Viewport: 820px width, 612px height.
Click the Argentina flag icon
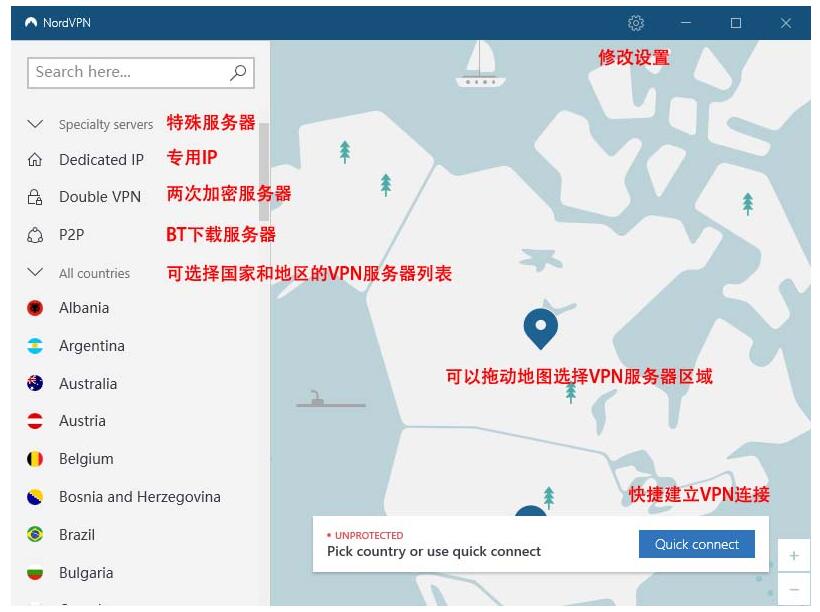click(35, 346)
